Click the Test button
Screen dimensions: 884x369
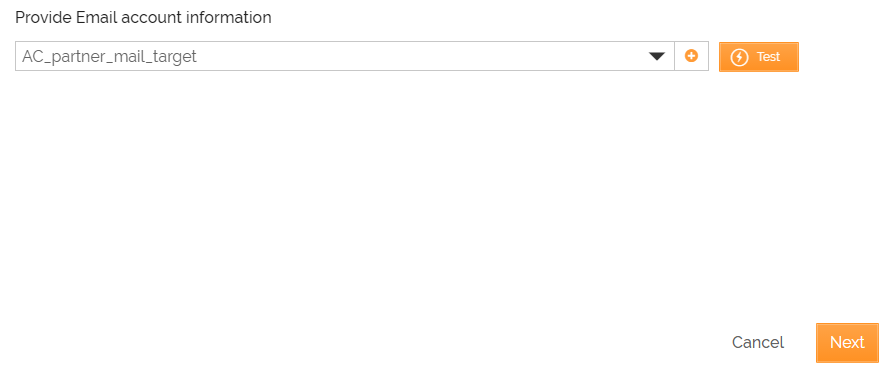[x=758, y=57]
